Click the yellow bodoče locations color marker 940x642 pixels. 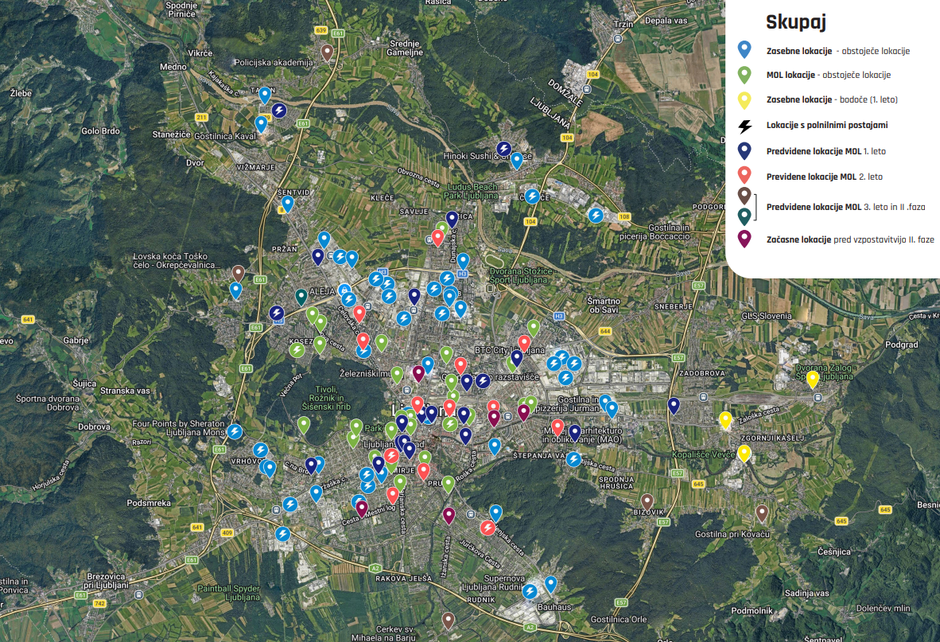pyautogui.click(x=744, y=98)
